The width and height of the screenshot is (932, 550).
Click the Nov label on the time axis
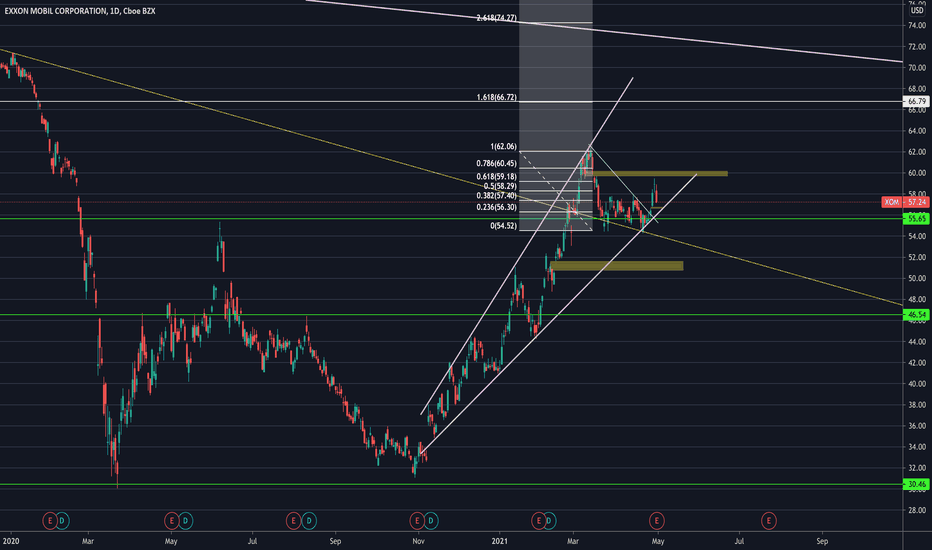pyautogui.click(x=418, y=541)
